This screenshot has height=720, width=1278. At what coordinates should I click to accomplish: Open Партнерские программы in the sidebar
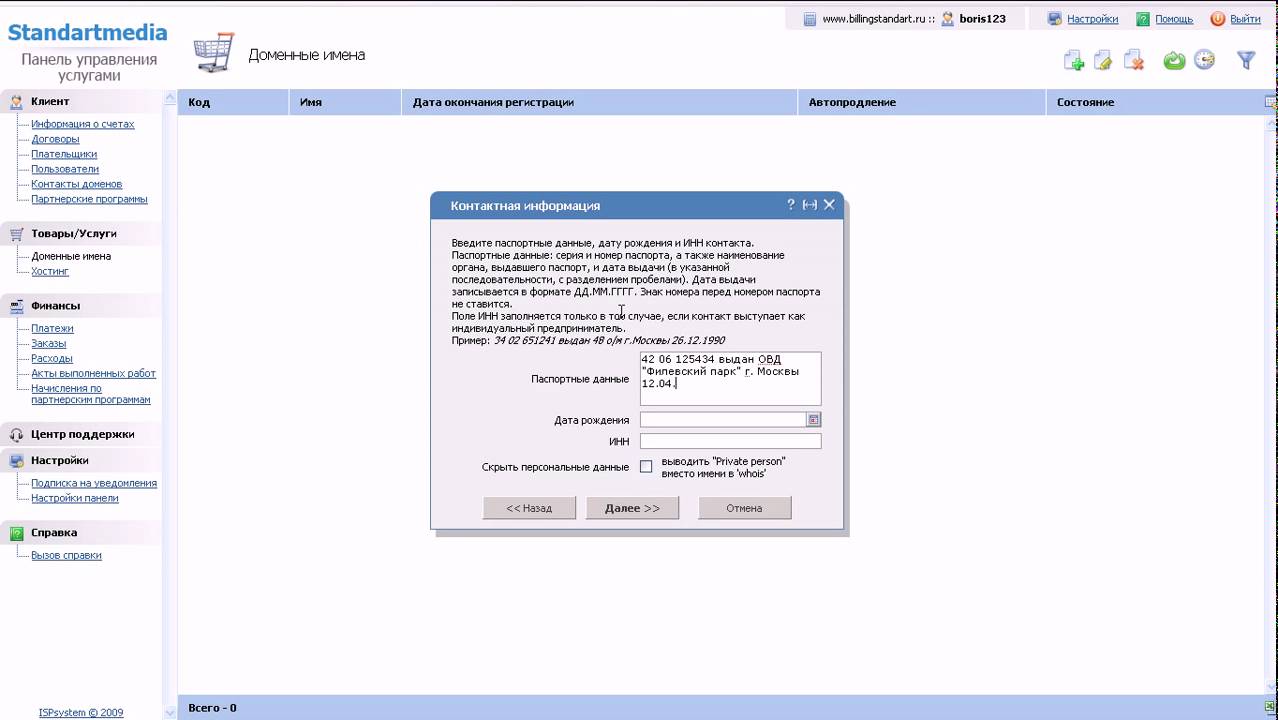(89, 199)
